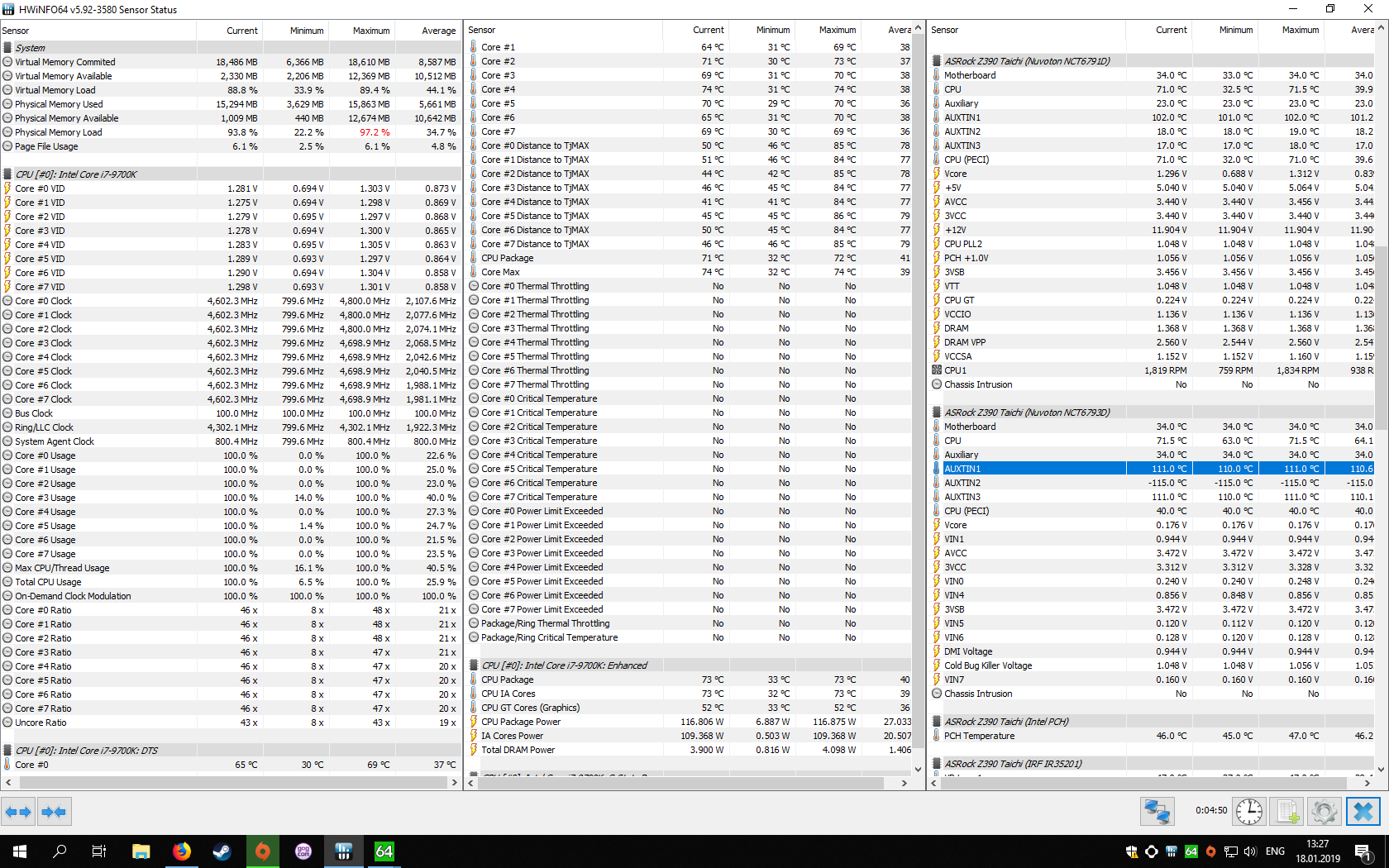This screenshot has height=868, width=1389.
Task: Select the ASRock Z390 Taichi (Nuvoton NCT6793D) header
Action: 1153,413
